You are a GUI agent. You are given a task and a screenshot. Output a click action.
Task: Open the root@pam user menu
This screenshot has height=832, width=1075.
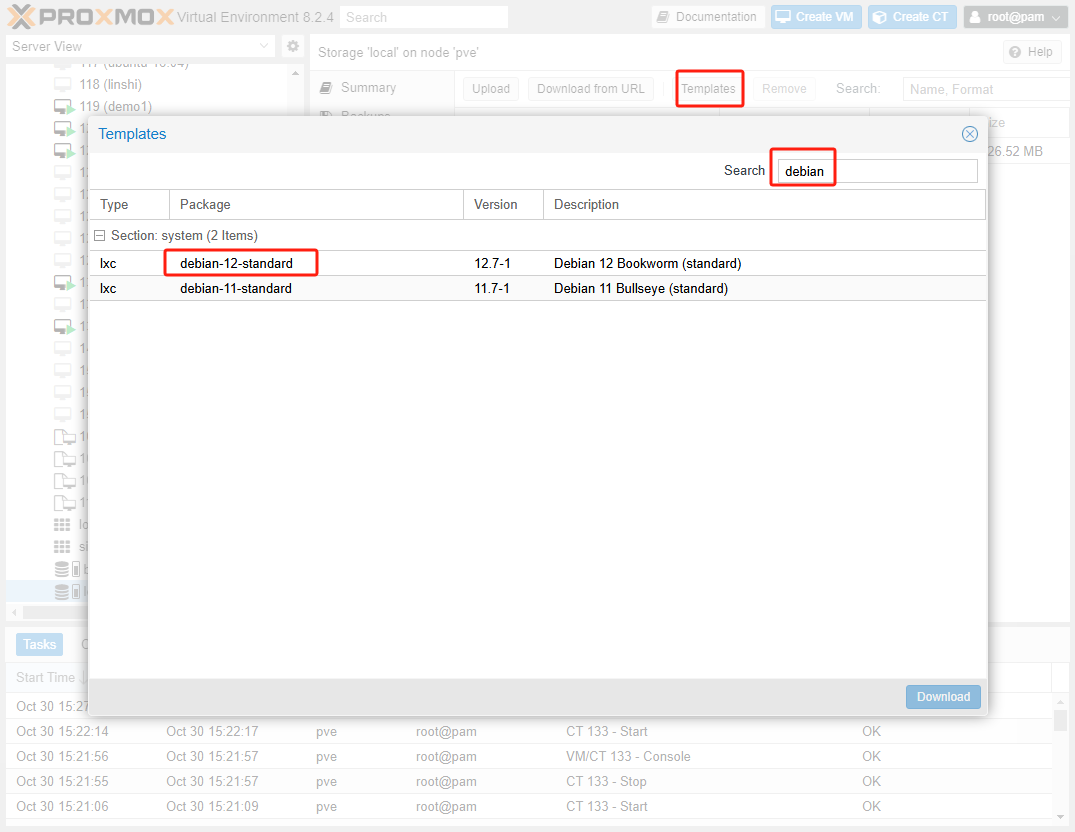(x=1015, y=16)
